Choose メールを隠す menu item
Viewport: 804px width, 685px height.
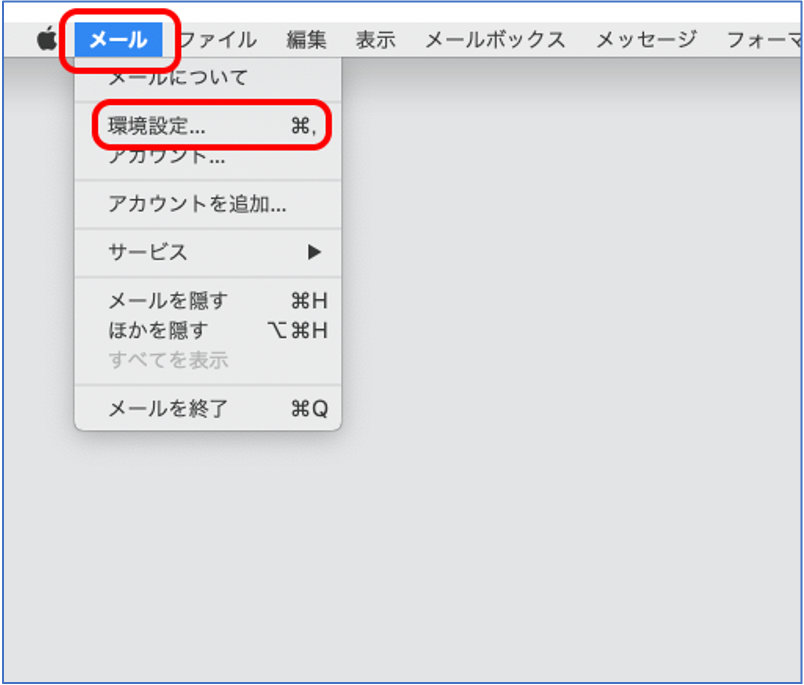208,300
